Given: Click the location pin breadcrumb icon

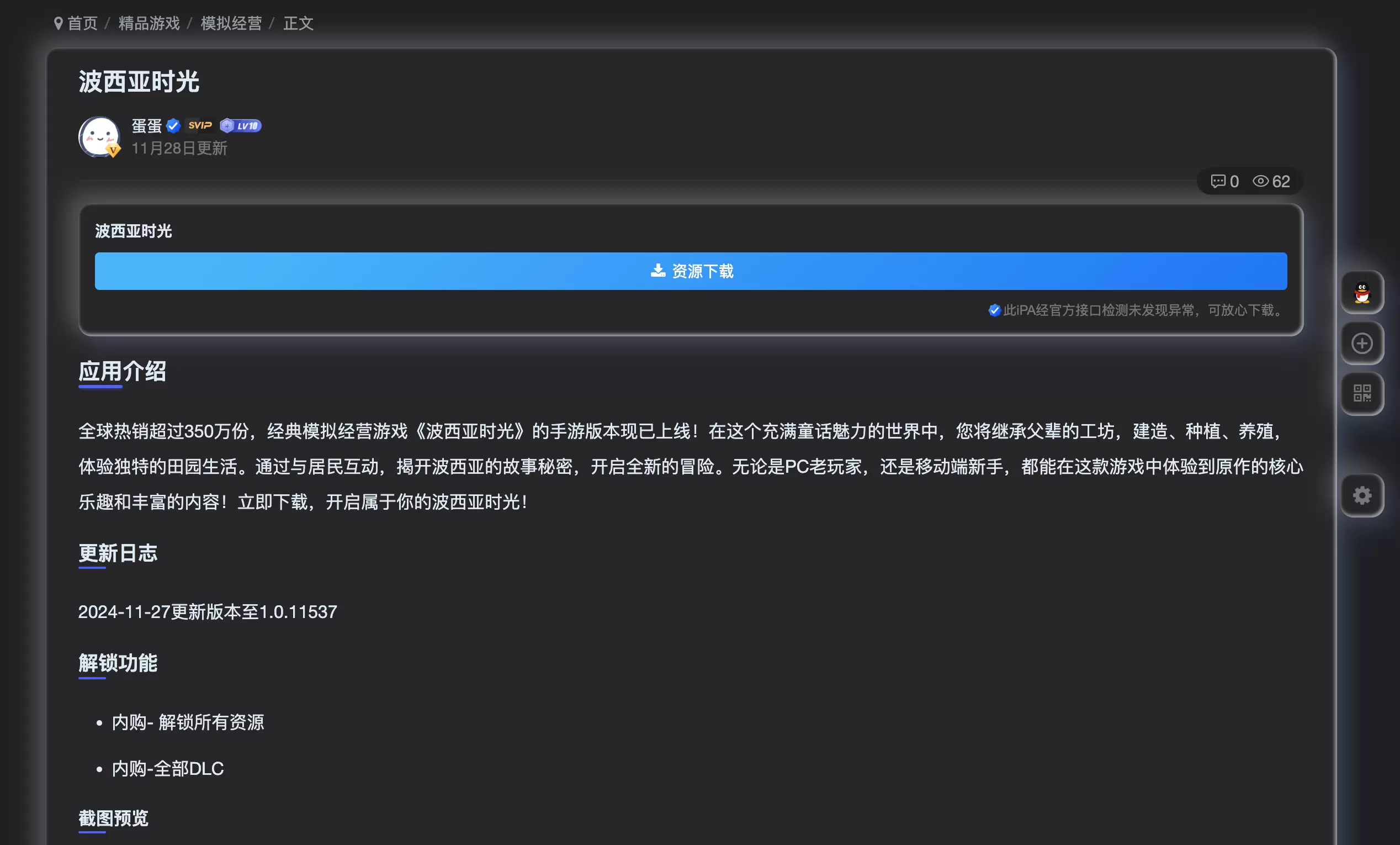Looking at the screenshot, I should (58, 23).
